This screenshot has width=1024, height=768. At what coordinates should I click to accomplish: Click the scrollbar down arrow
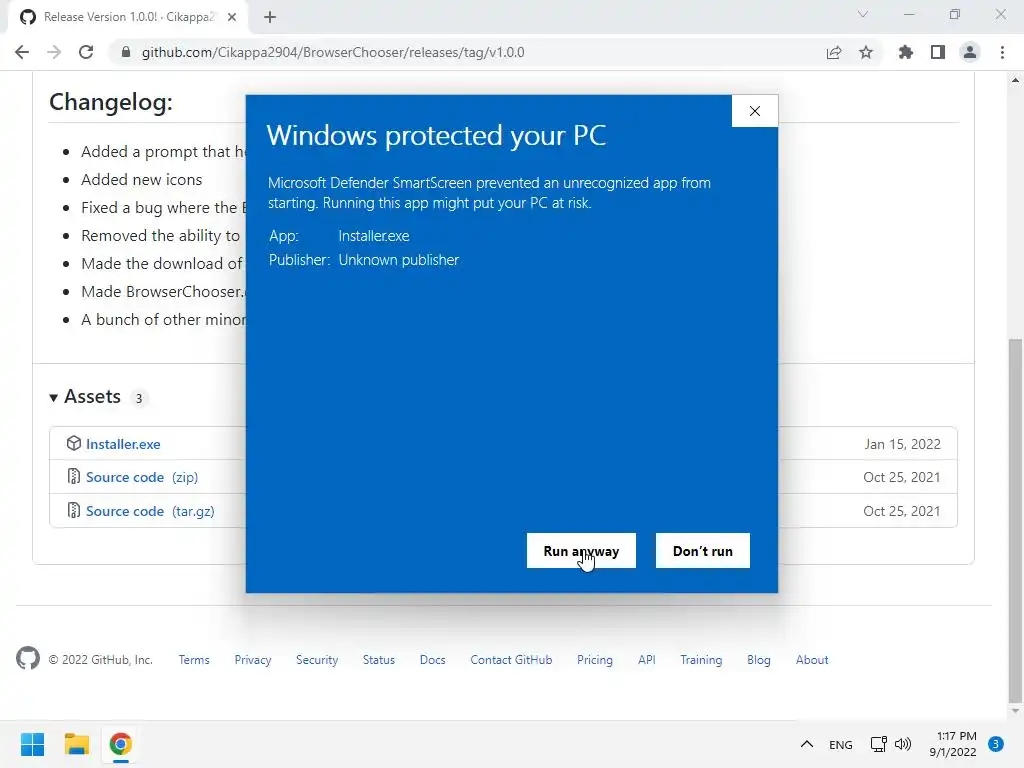pyautogui.click(x=1015, y=711)
